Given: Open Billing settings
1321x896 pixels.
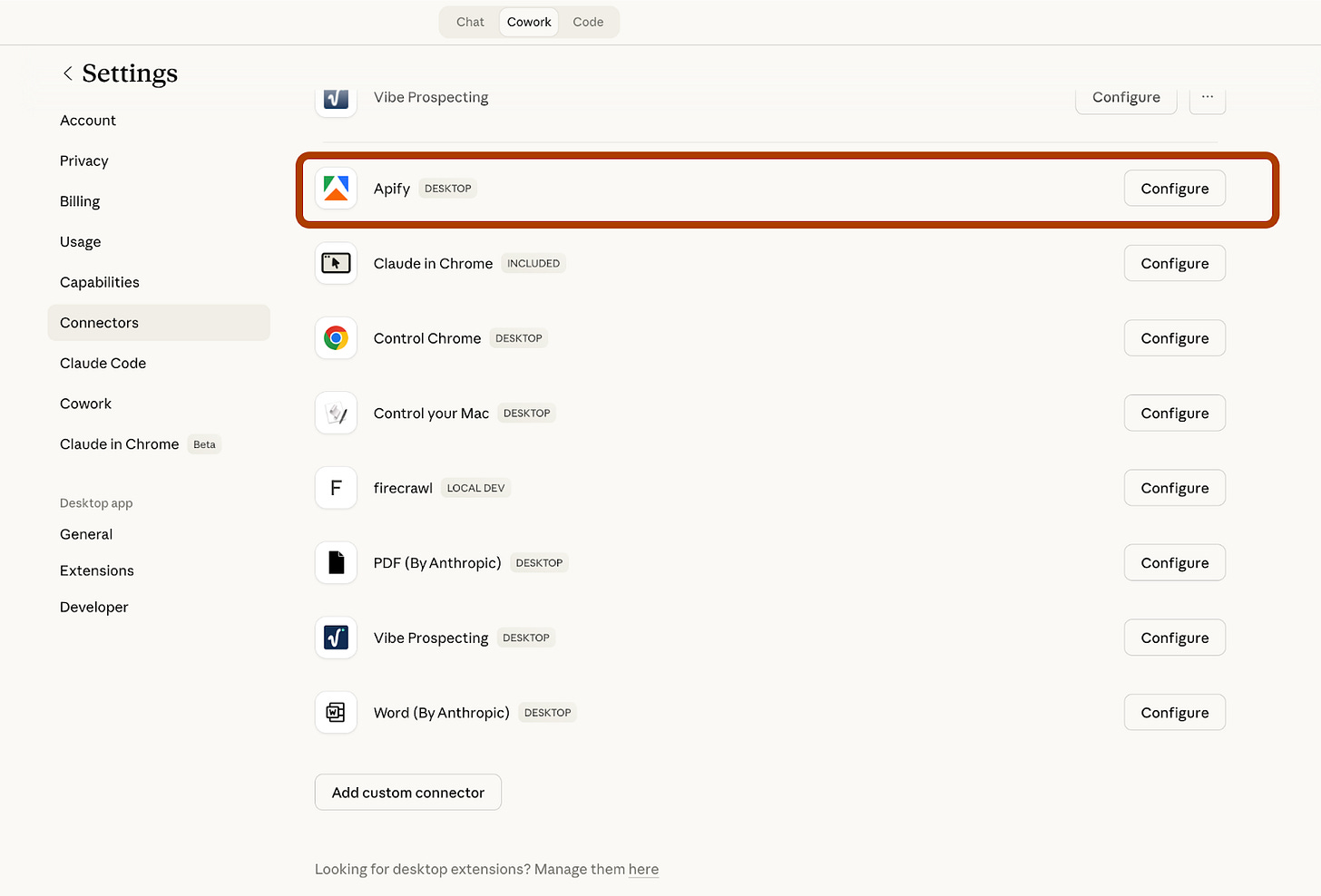Looking at the screenshot, I should click(x=80, y=201).
